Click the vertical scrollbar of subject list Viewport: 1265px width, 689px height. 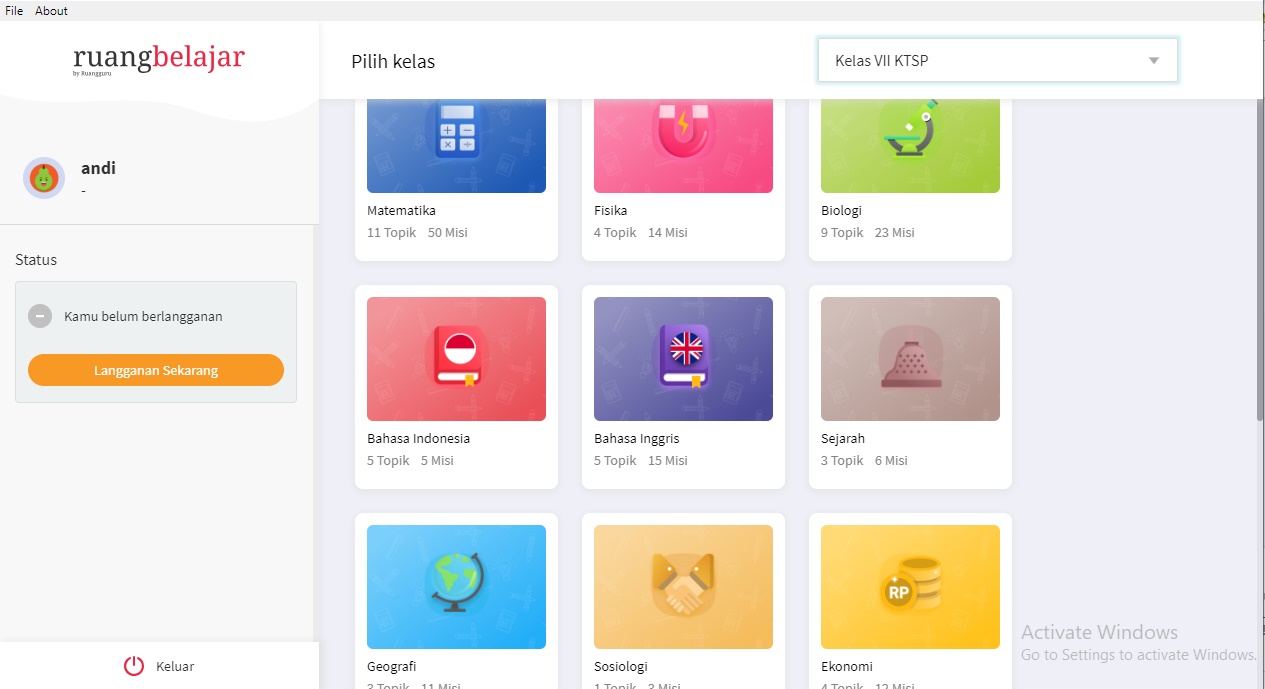click(x=1260, y=260)
